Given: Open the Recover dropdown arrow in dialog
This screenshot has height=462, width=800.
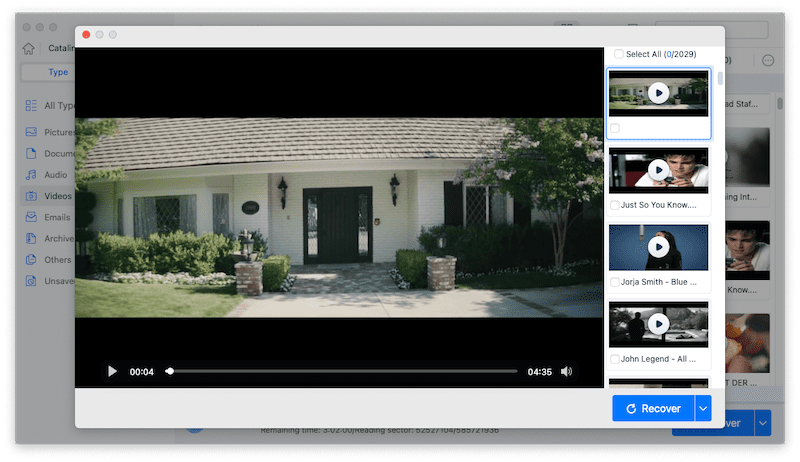Looking at the screenshot, I should point(703,408).
